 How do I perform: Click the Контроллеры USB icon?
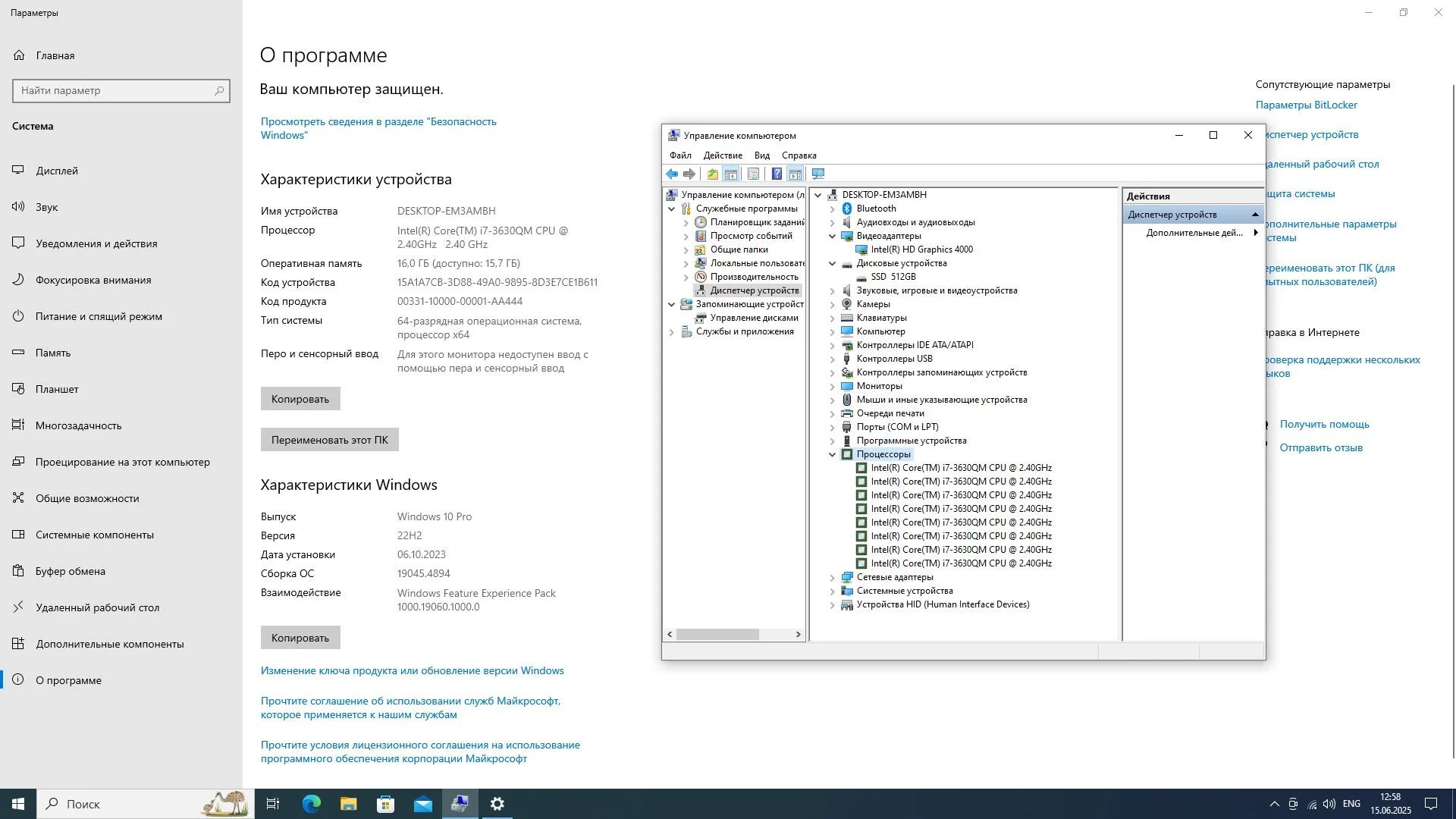(x=847, y=359)
